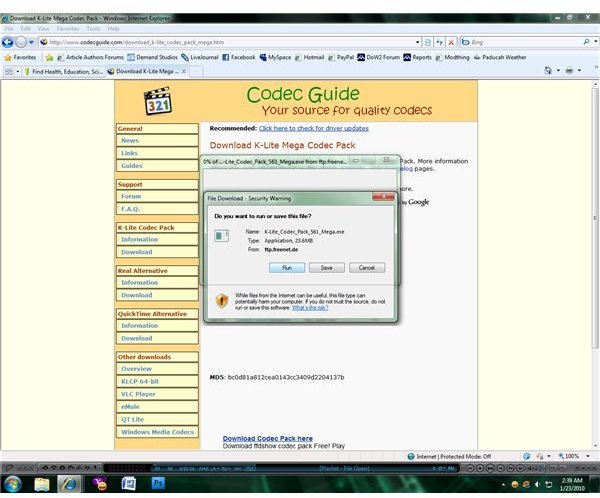The image size is (600, 498).
Task: Open the Help menu
Action: (113, 29)
